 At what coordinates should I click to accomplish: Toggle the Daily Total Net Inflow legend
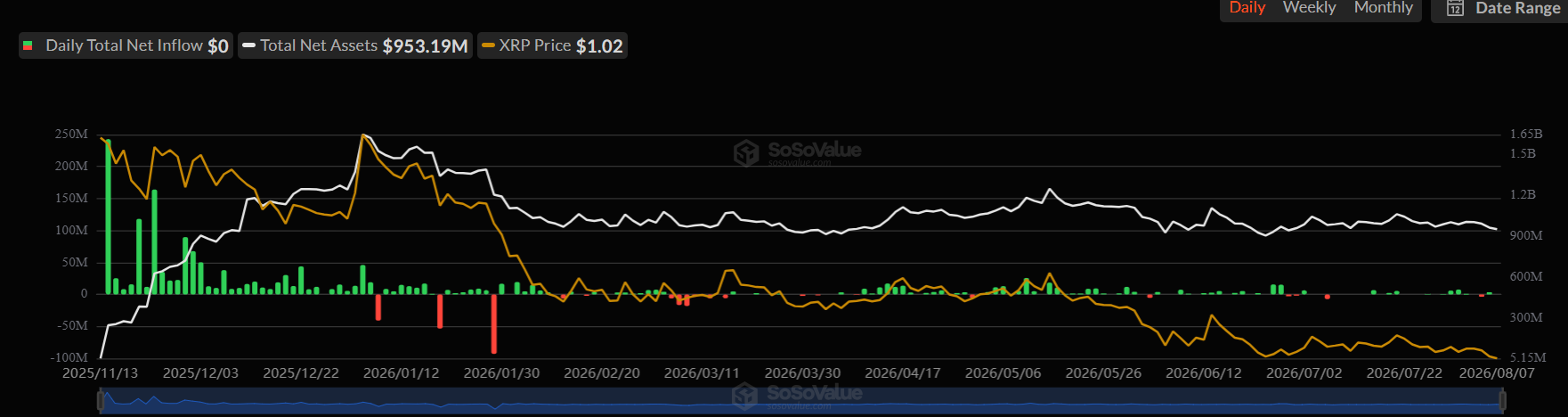(x=126, y=45)
